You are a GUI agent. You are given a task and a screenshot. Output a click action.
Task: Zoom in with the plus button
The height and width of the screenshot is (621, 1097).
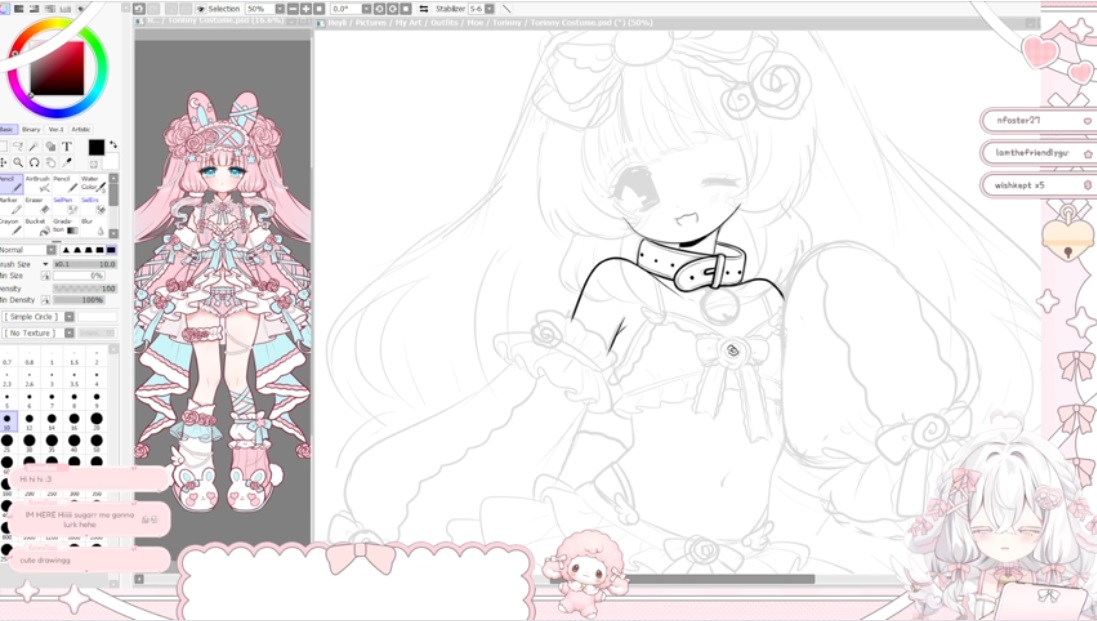[x=306, y=9]
